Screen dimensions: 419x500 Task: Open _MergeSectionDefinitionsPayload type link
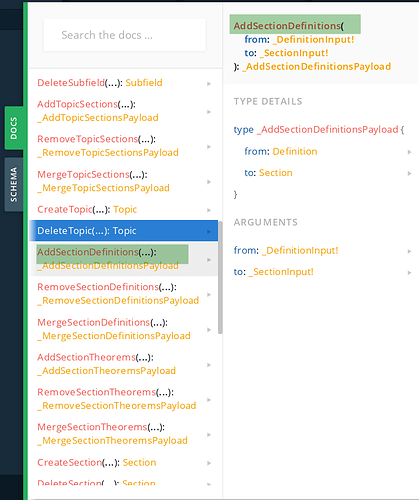pos(114,336)
